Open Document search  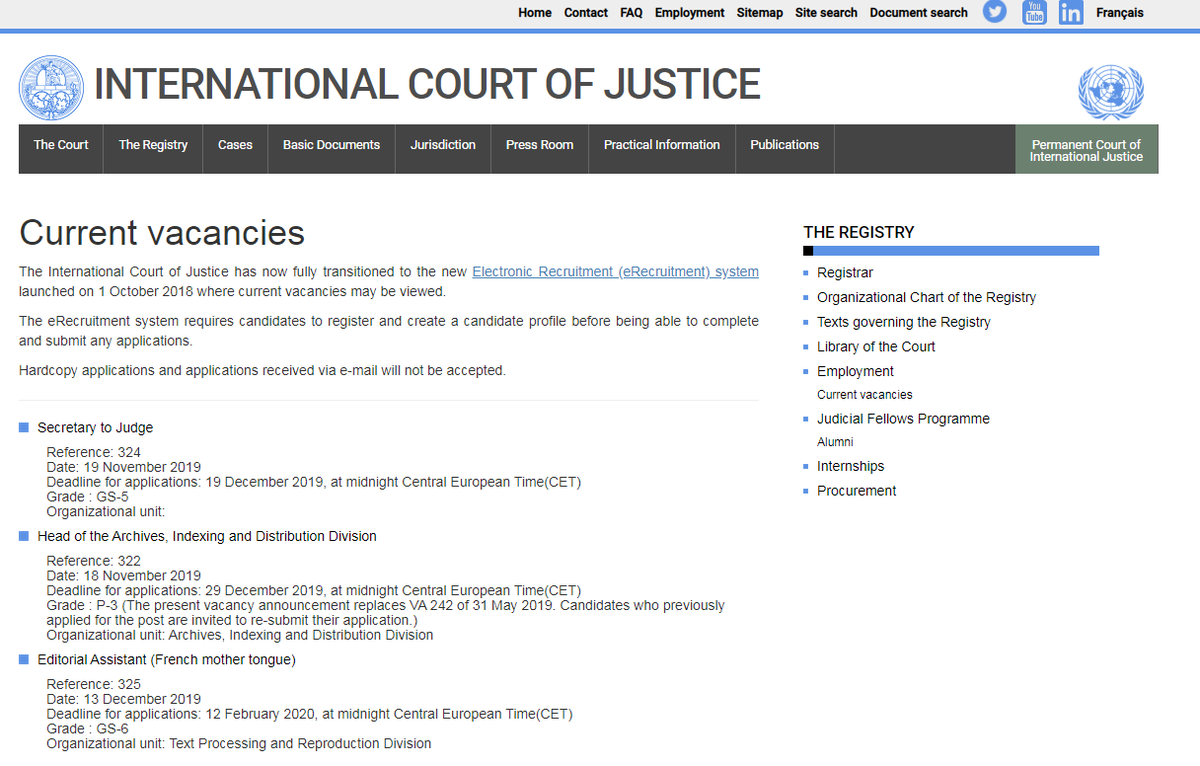(x=919, y=13)
